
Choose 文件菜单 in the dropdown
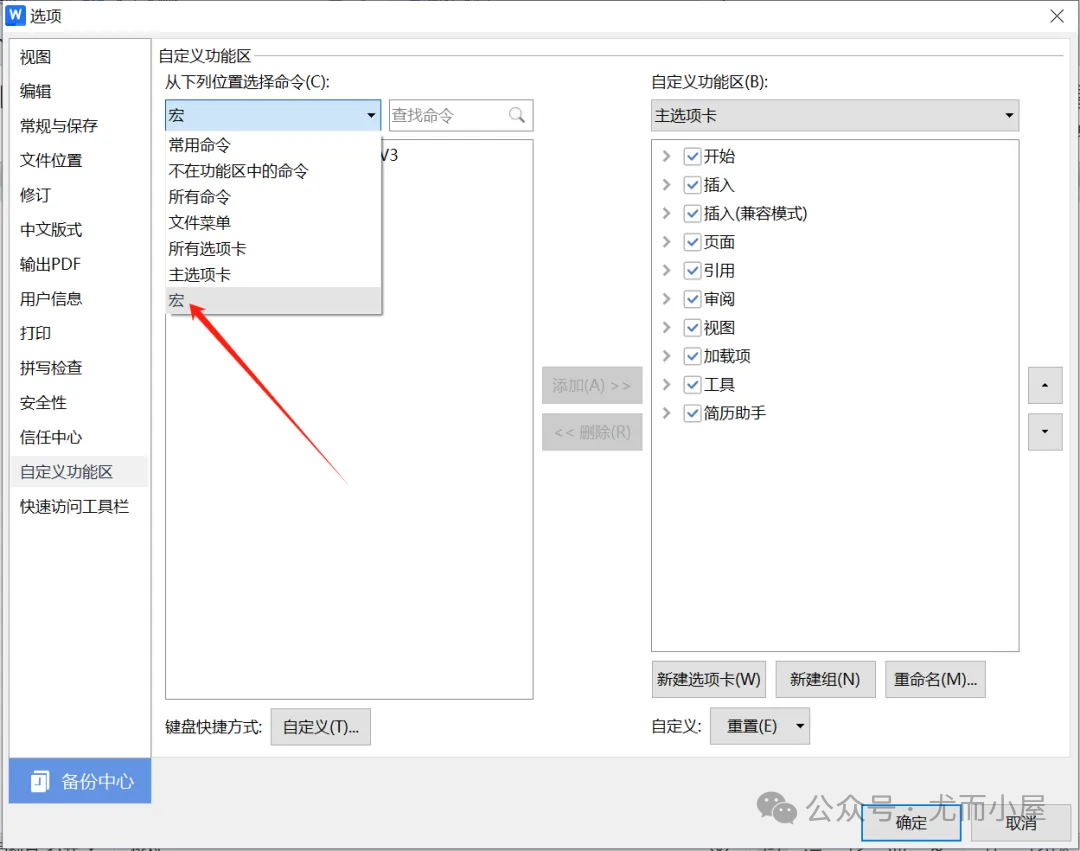(x=273, y=223)
